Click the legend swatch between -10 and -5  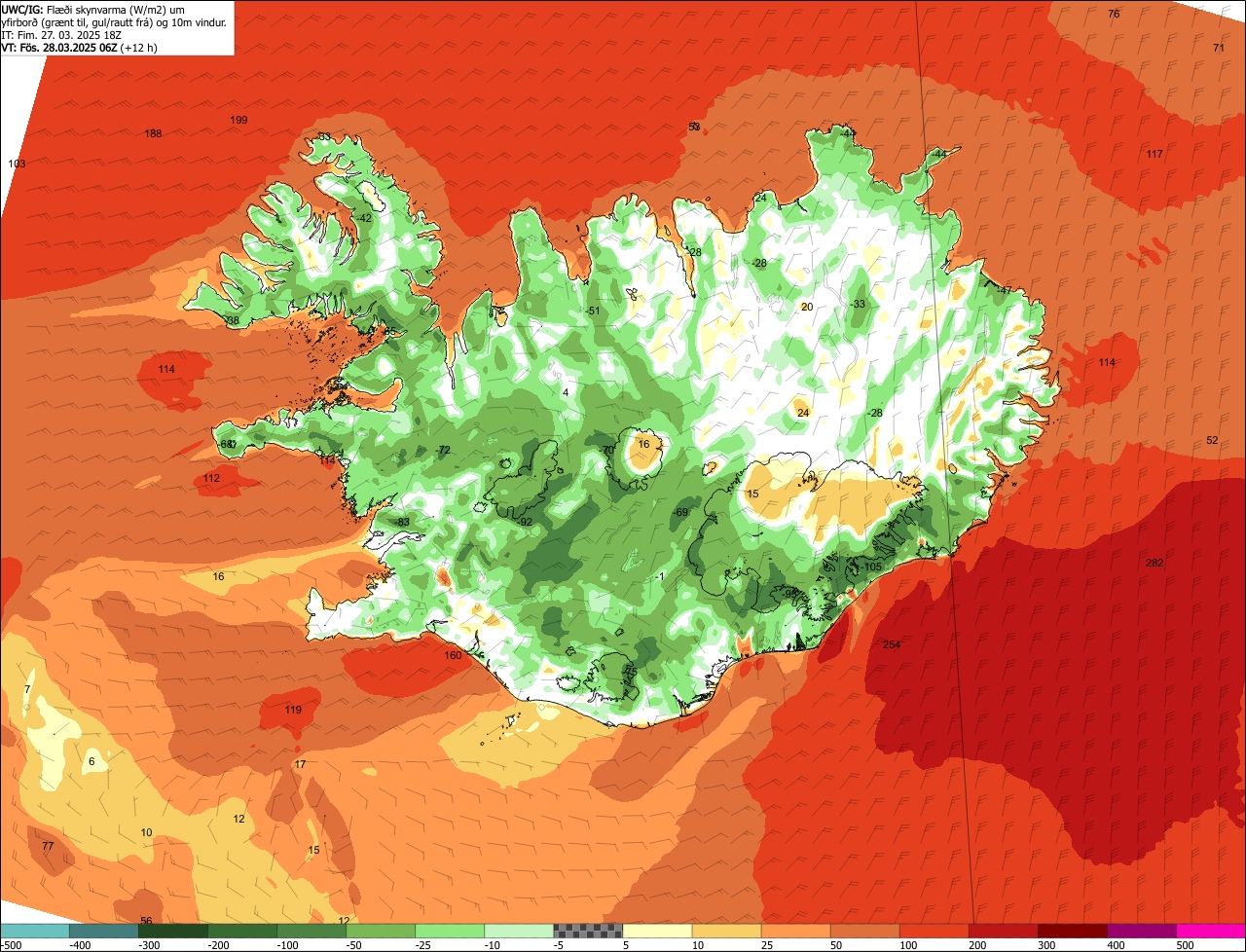point(519,931)
